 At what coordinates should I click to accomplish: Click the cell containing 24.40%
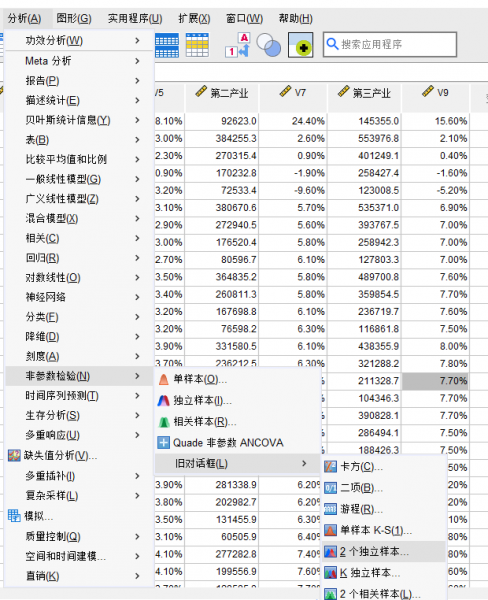(x=293, y=121)
